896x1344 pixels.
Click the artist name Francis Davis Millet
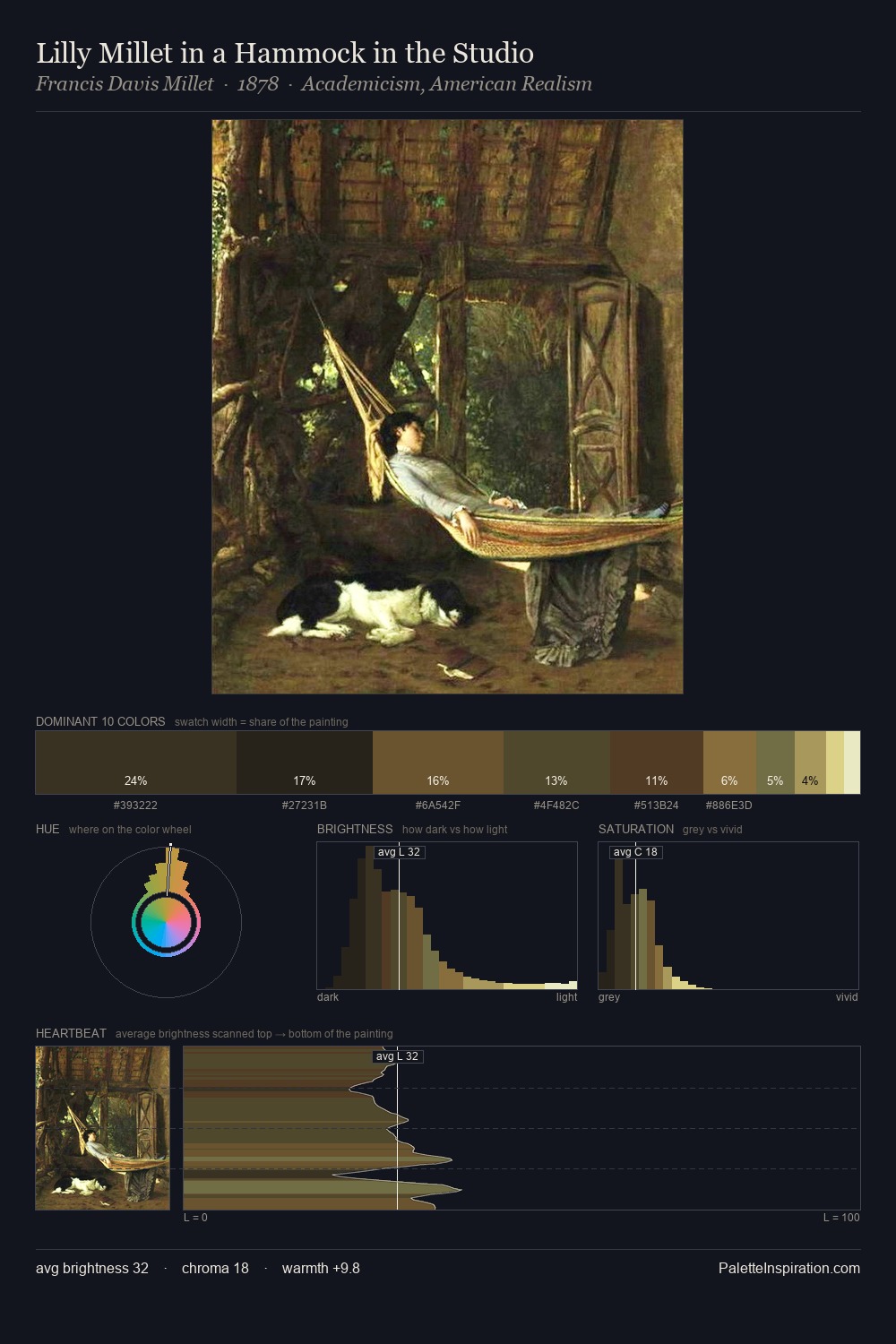pos(125,84)
